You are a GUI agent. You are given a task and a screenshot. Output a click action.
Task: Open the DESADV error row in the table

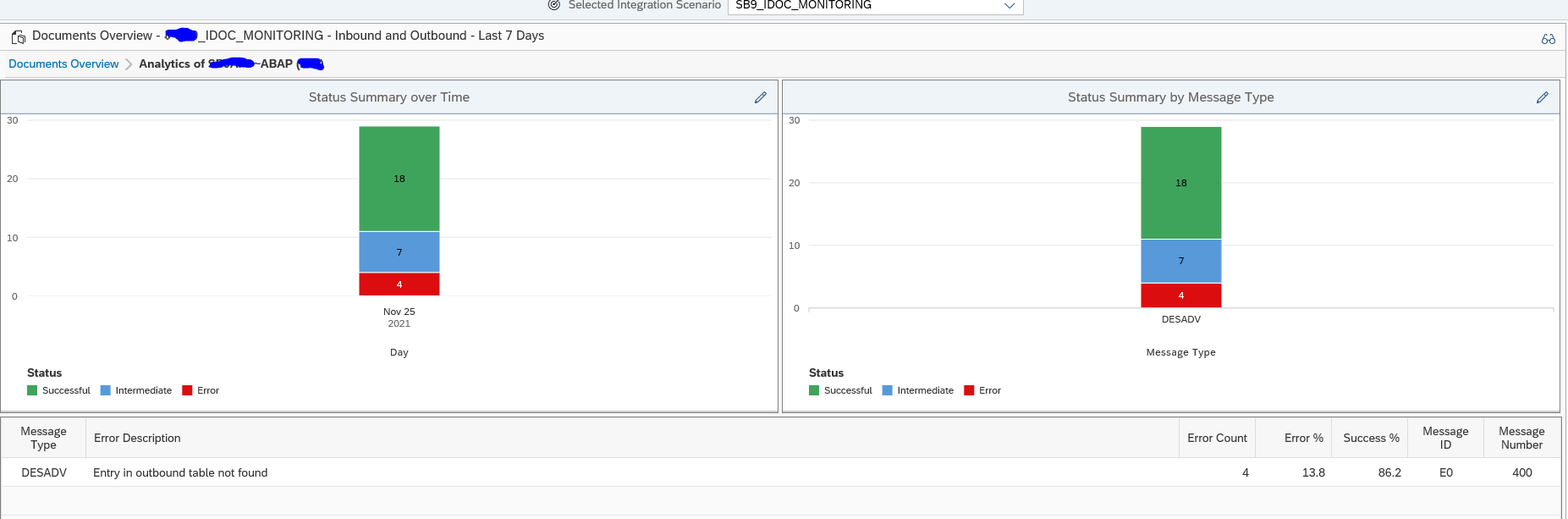780,472
